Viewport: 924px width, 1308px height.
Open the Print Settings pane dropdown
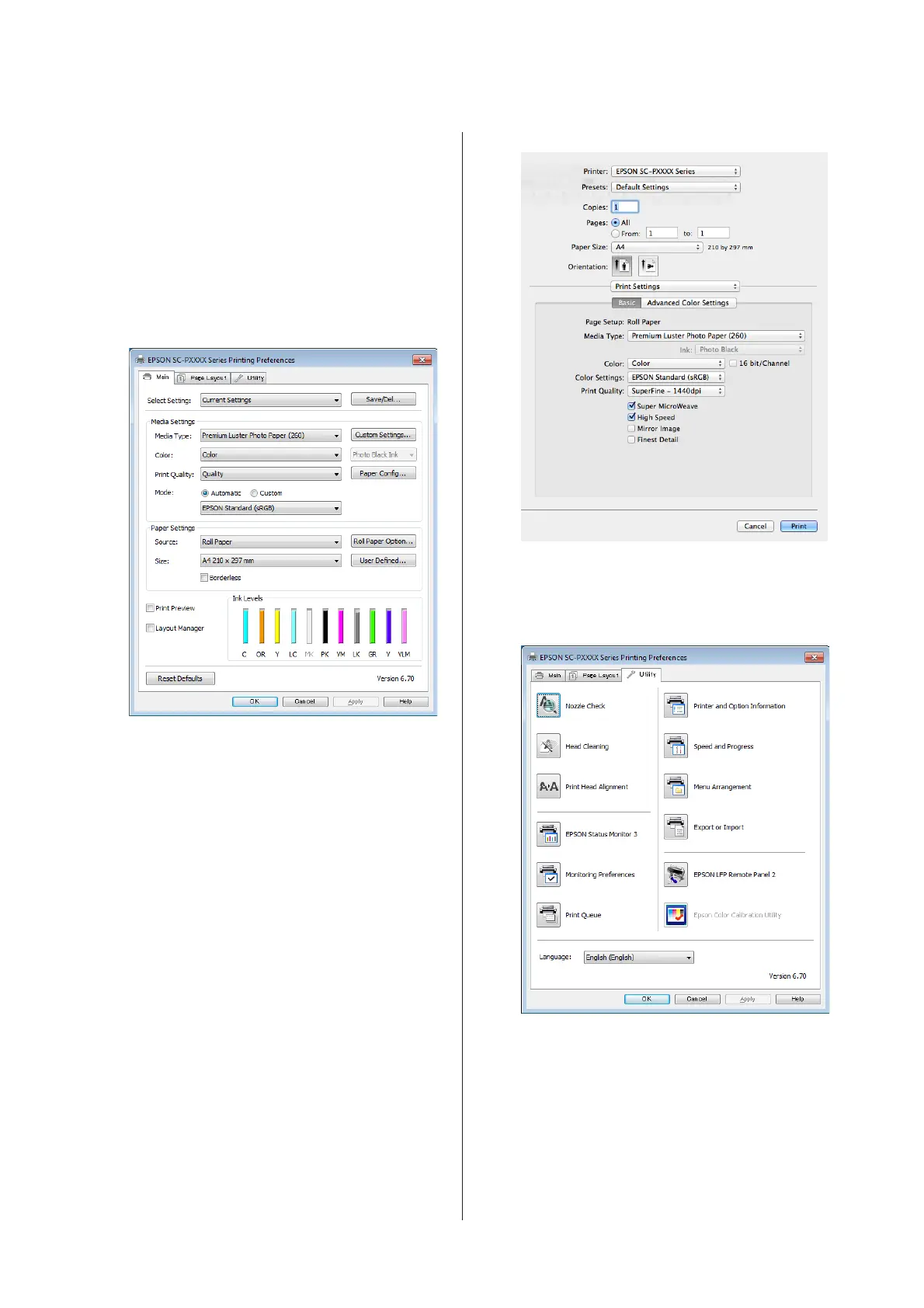(676, 287)
